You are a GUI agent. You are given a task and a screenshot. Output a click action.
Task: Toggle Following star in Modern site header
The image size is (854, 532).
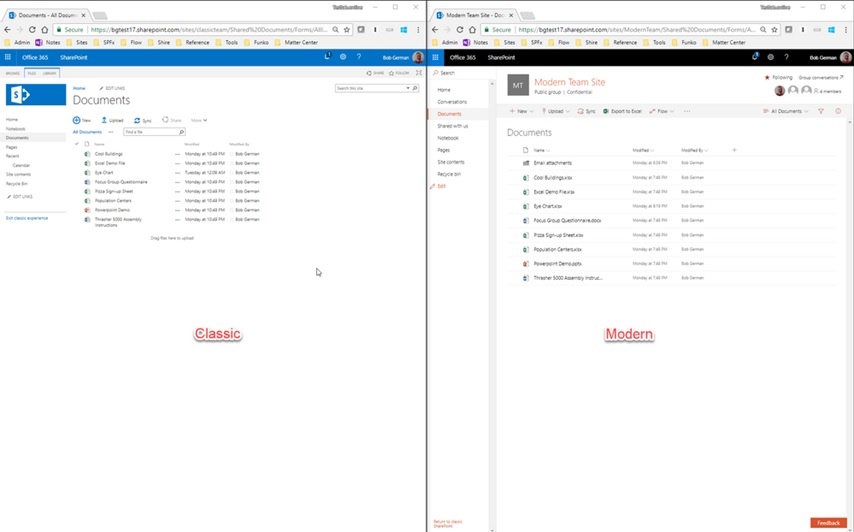pyautogui.click(x=767, y=77)
